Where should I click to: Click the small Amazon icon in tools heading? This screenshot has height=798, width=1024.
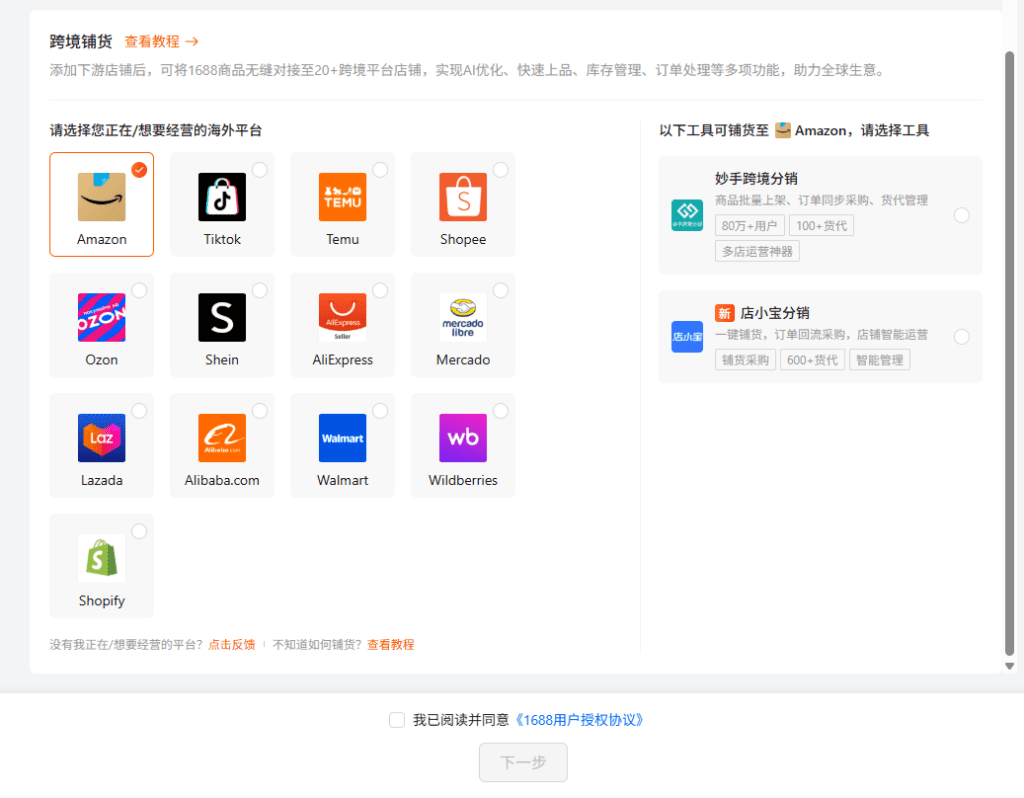(782, 130)
